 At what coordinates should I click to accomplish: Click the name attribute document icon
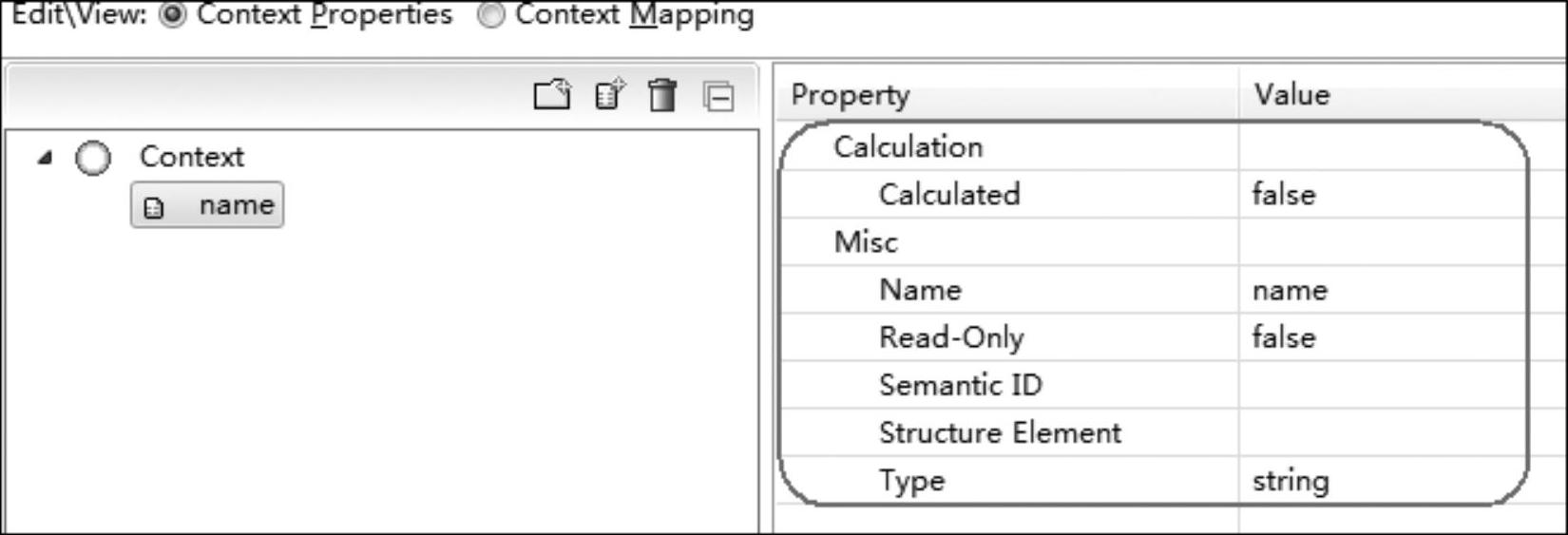coord(154,207)
